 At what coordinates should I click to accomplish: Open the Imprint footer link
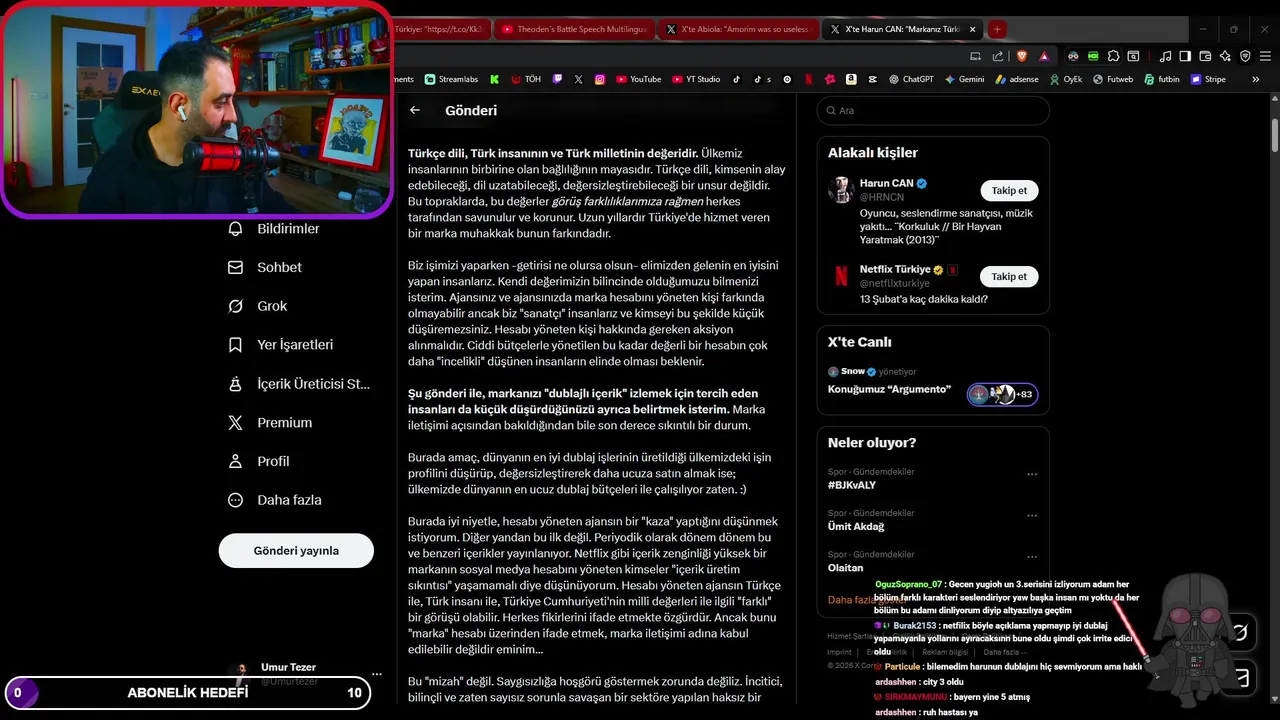[x=838, y=652]
